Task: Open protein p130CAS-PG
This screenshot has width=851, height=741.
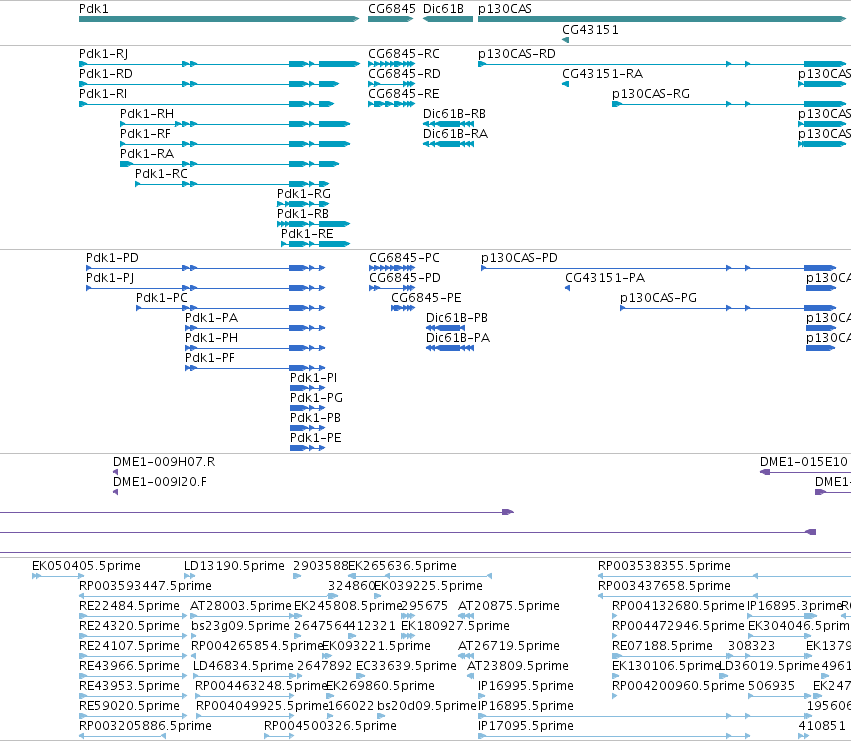Action: [658, 298]
